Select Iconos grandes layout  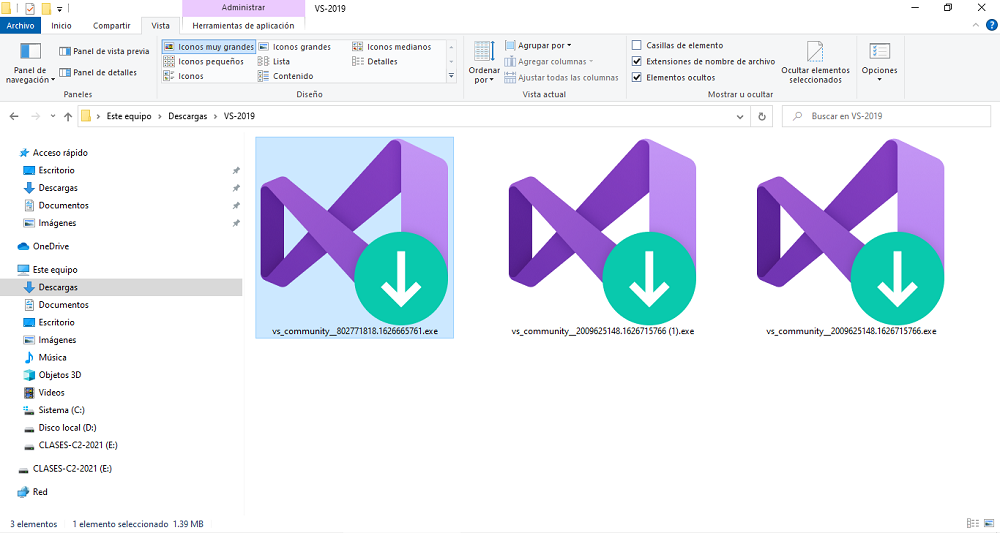point(295,47)
